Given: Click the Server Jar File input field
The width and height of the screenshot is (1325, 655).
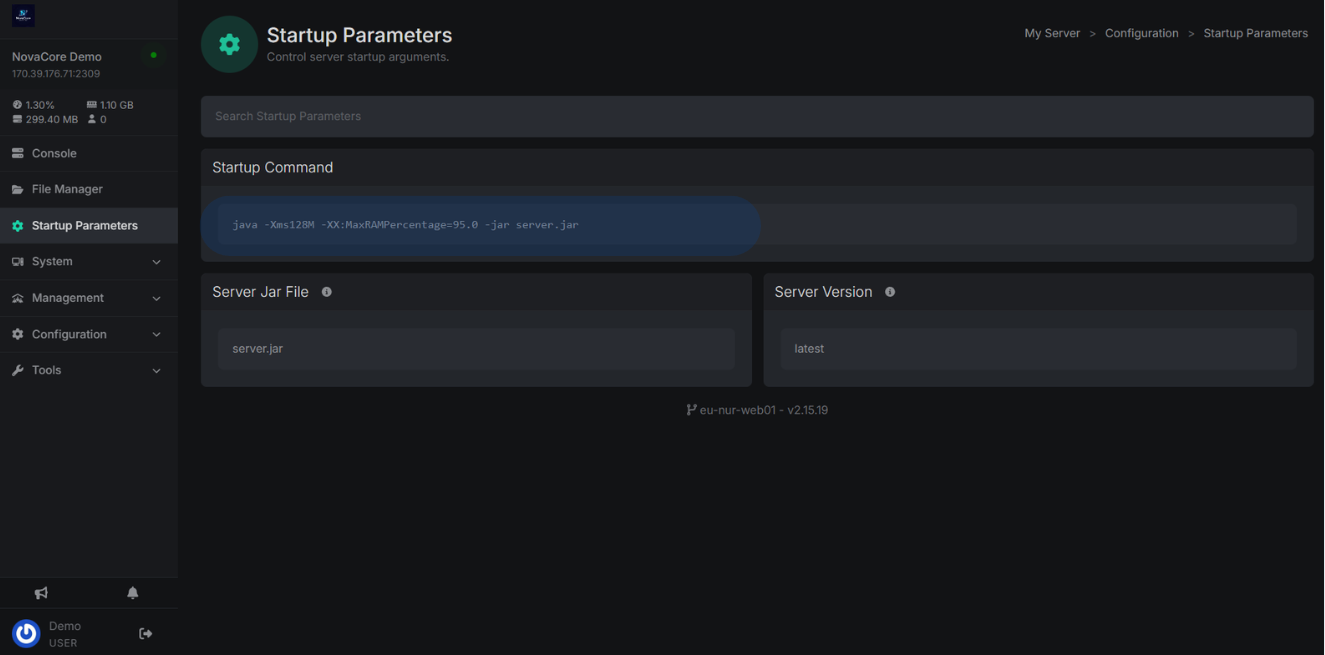Looking at the screenshot, I should (476, 349).
